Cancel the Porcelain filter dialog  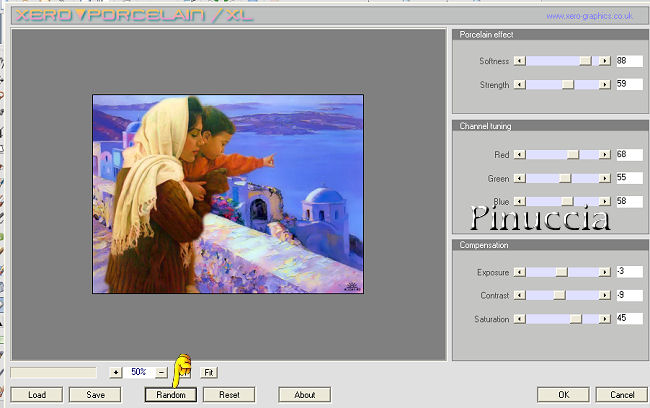(622, 395)
